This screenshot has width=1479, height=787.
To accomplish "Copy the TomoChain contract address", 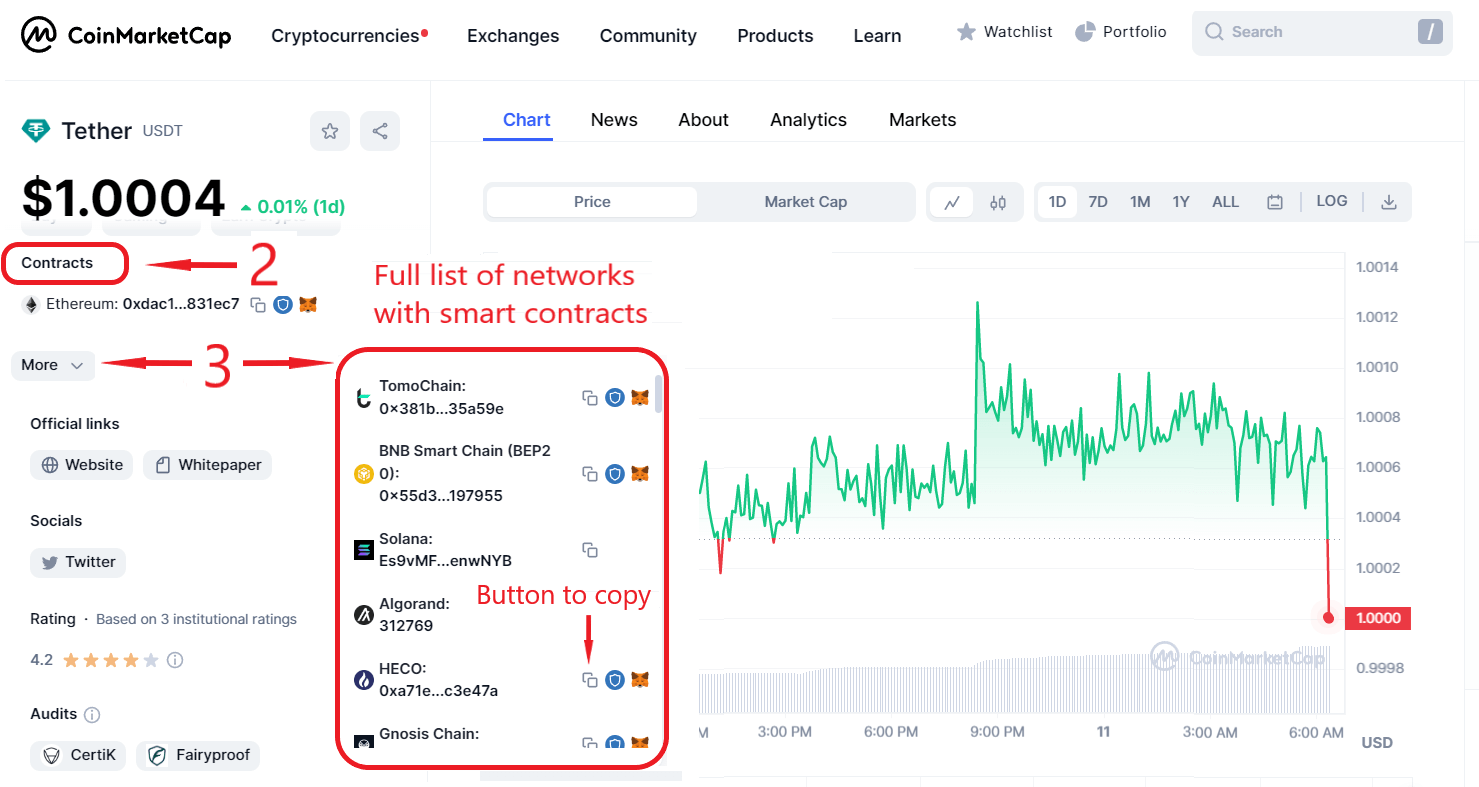I will (590, 398).
